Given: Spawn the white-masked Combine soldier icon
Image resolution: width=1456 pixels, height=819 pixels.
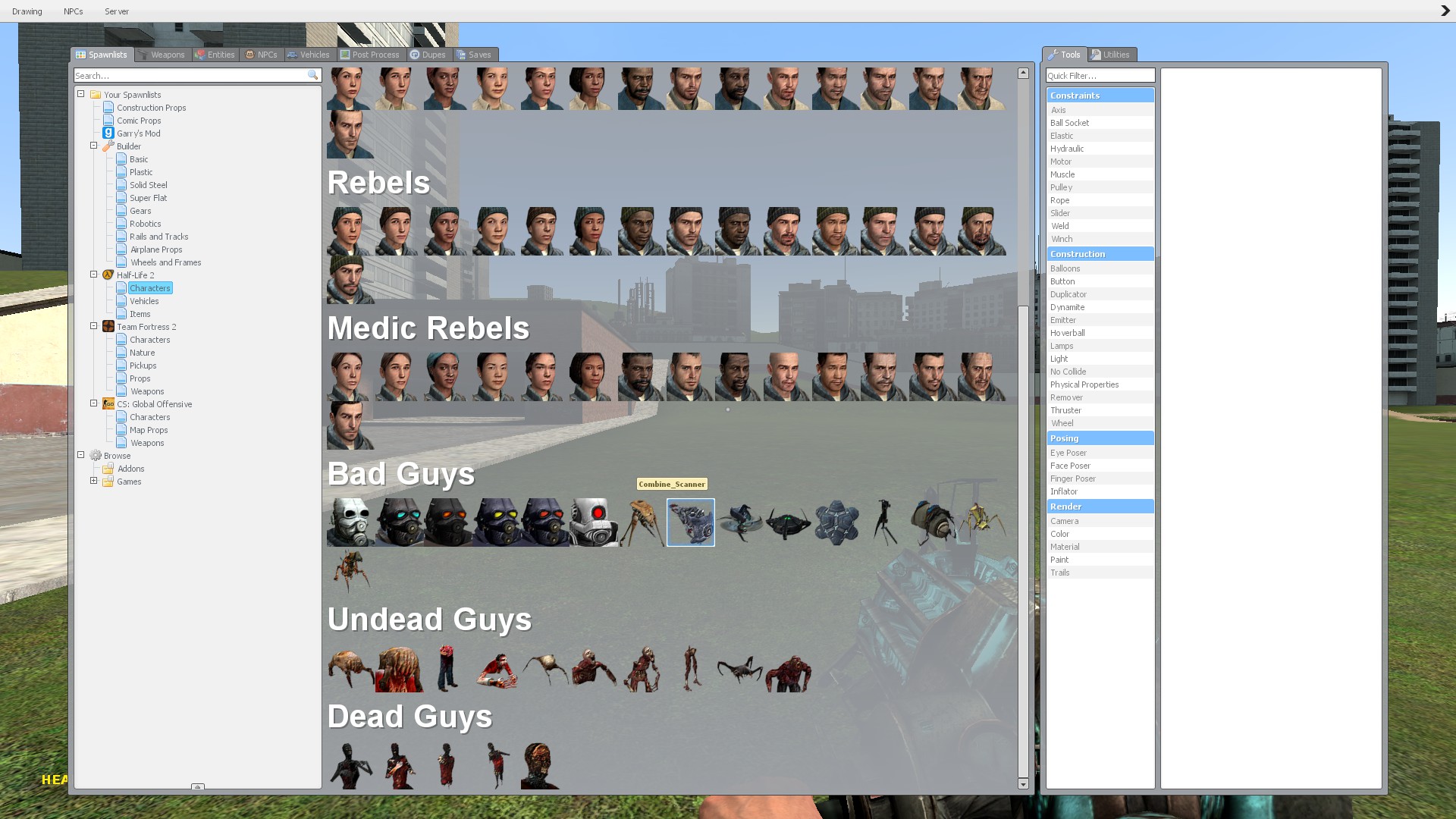Looking at the screenshot, I should pyautogui.click(x=351, y=522).
